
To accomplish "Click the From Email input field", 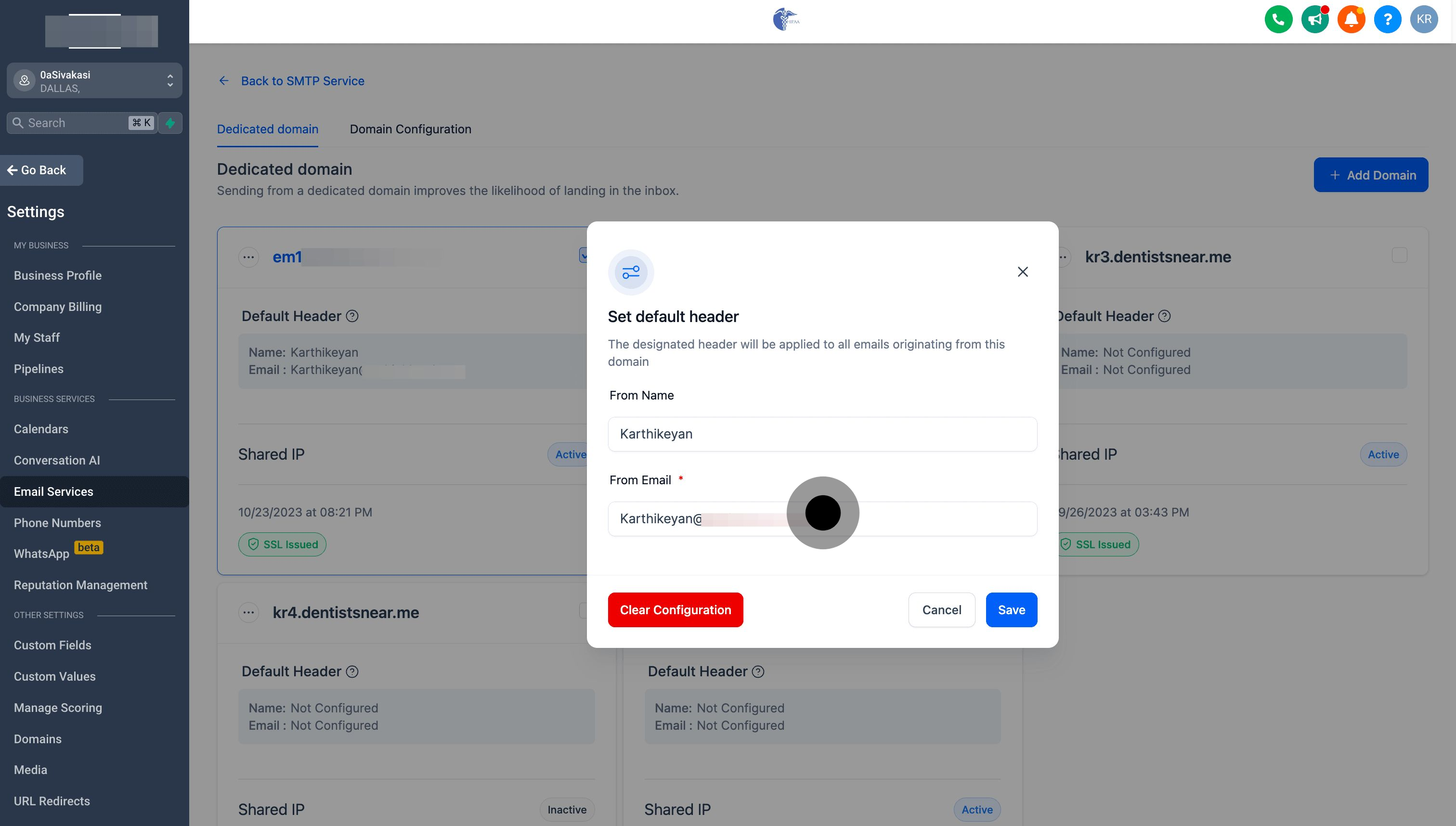I will click(x=822, y=518).
